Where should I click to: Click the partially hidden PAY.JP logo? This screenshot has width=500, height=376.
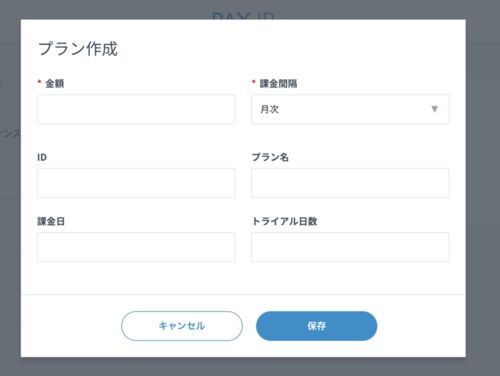click(x=243, y=16)
